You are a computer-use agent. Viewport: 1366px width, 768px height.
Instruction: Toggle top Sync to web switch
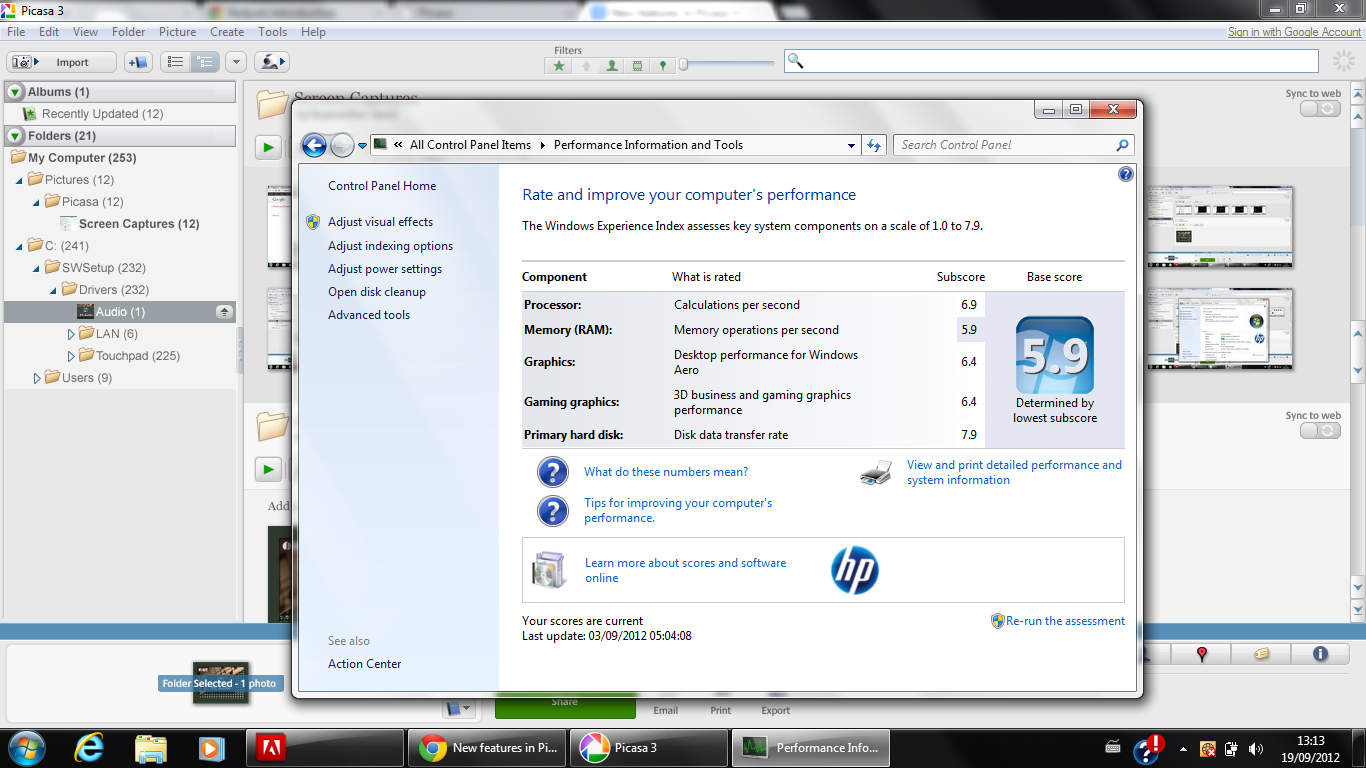tap(1320, 109)
